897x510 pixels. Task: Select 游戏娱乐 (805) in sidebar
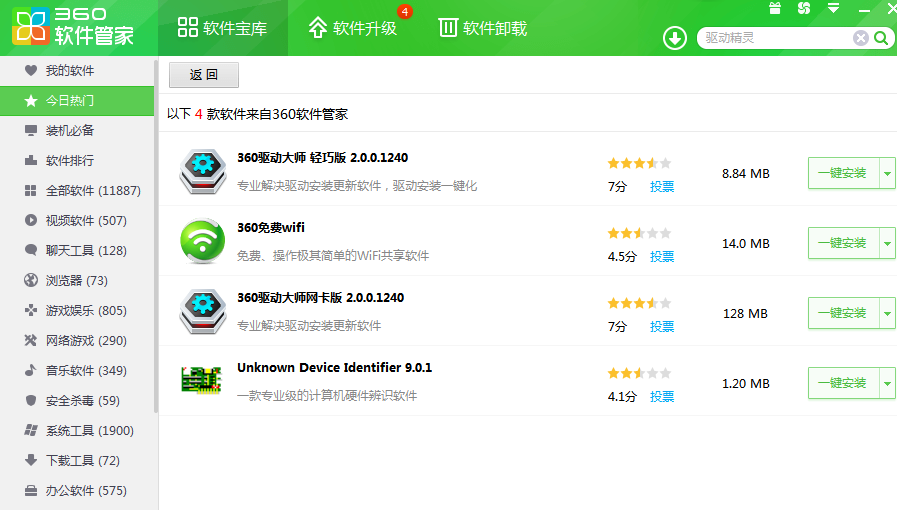tap(77, 310)
